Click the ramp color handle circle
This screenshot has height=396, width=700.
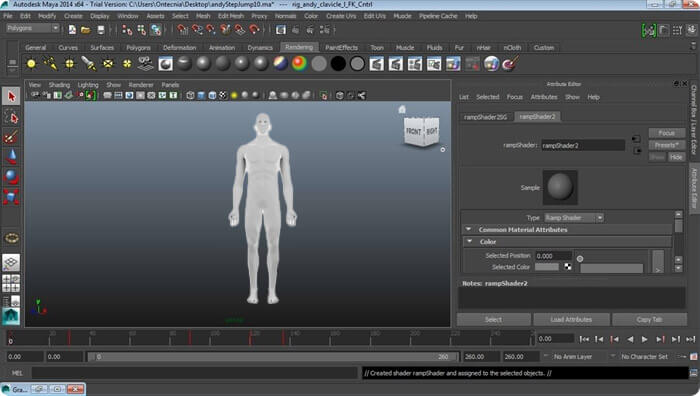click(x=580, y=258)
